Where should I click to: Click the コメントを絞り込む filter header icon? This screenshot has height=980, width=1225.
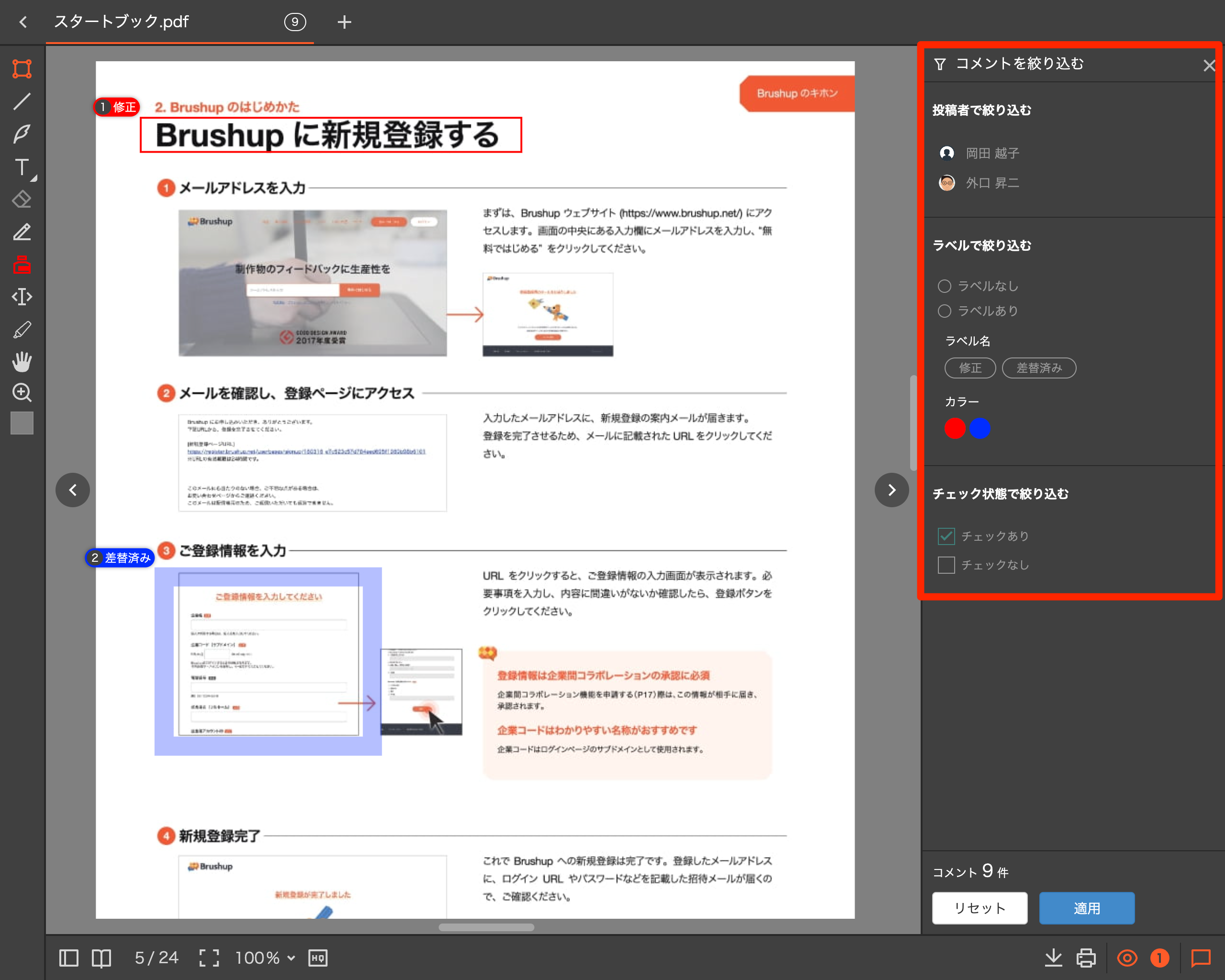(940, 64)
